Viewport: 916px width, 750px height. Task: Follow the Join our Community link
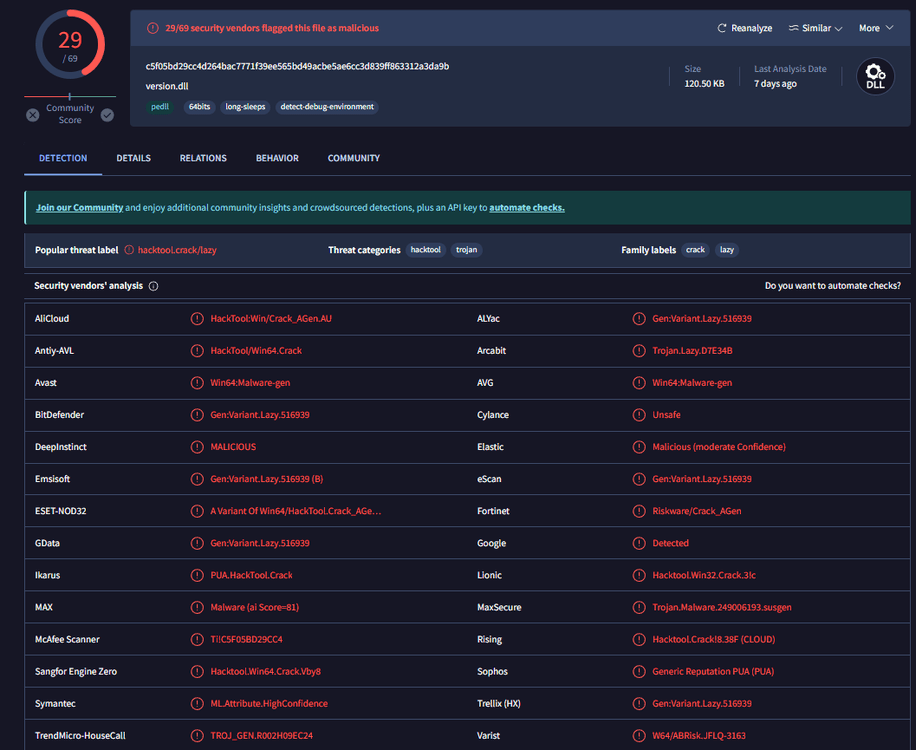point(79,208)
